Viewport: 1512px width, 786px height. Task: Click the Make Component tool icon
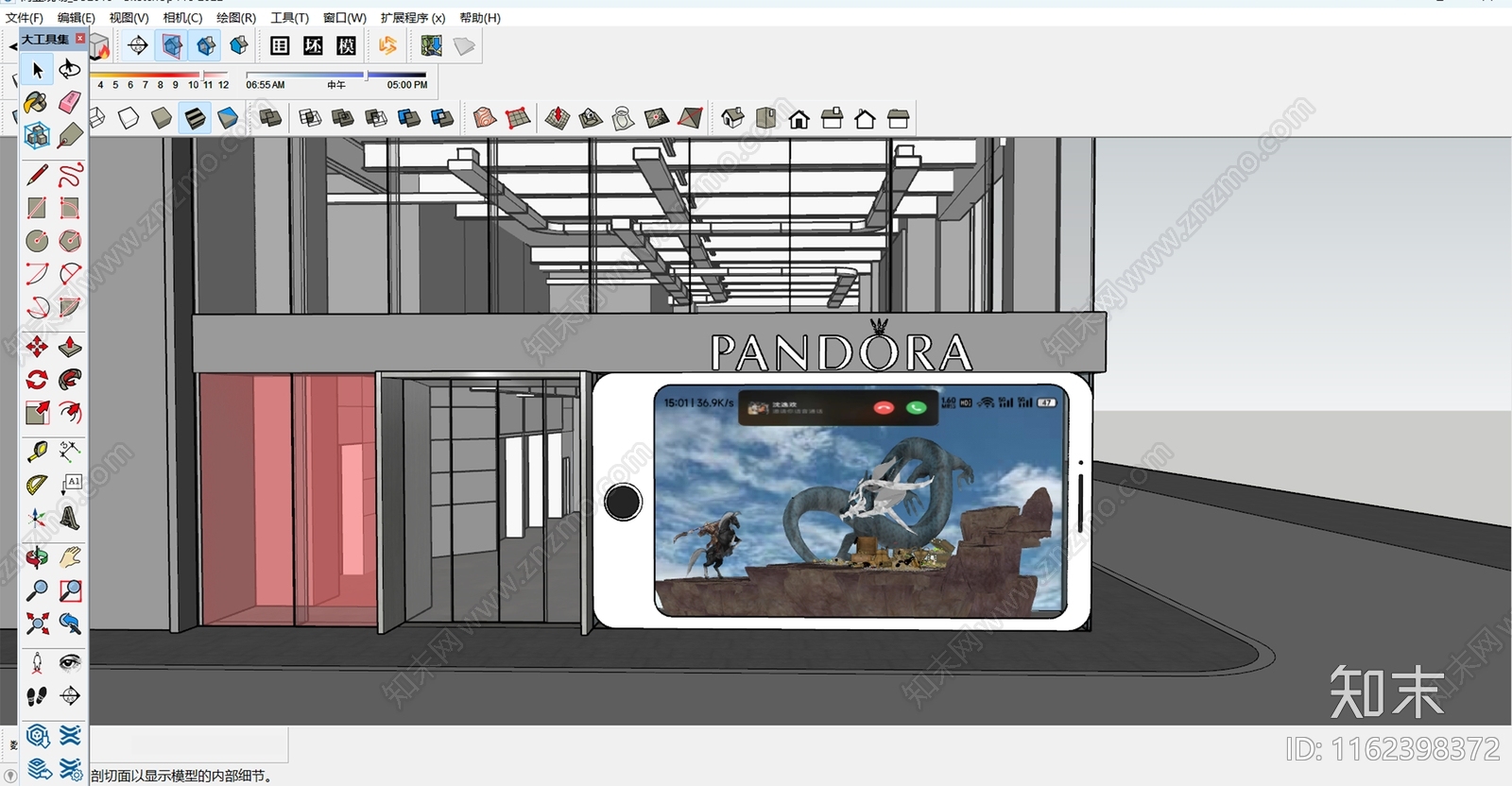point(37,135)
